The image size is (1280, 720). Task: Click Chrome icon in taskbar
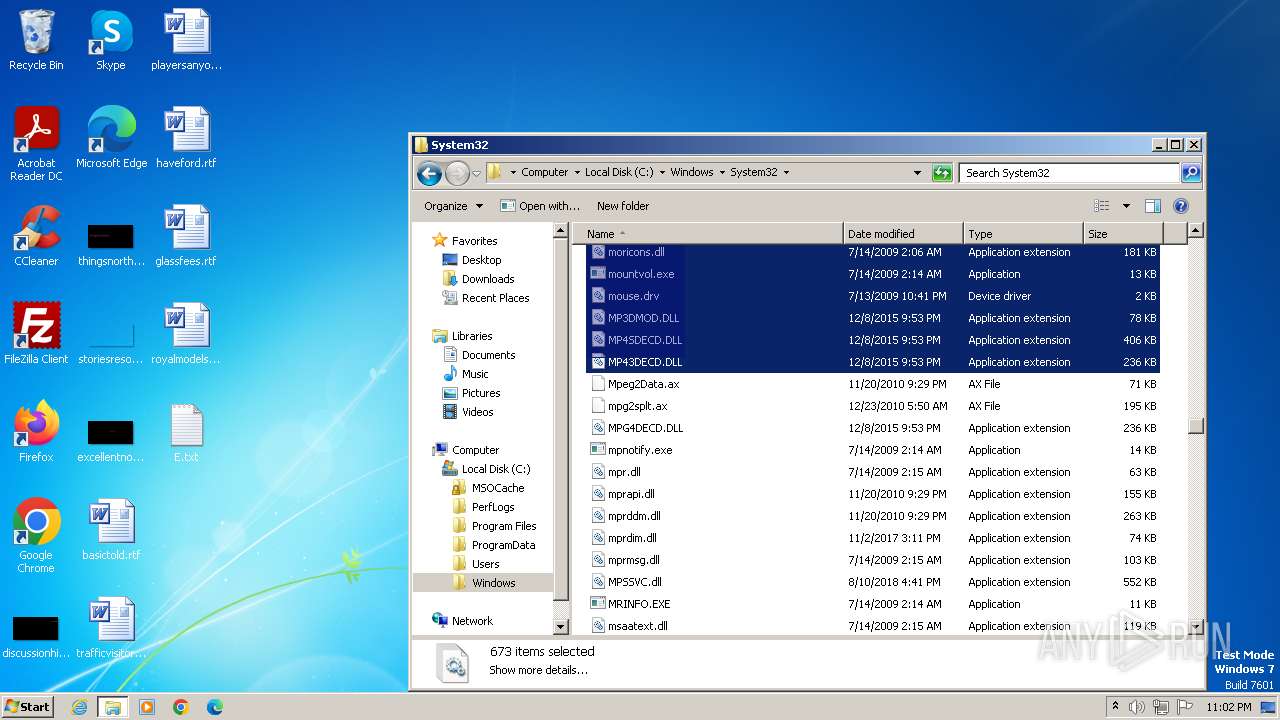click(x=181, y=707)
